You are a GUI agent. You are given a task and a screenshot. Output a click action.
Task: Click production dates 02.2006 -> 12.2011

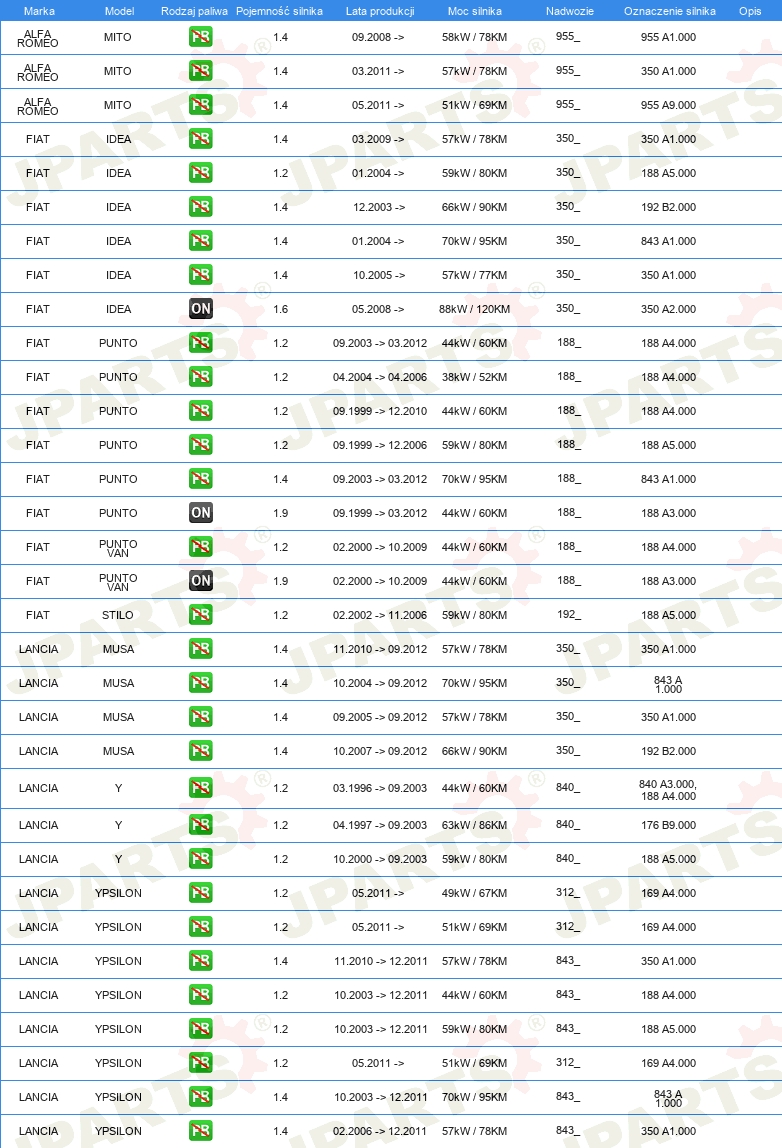[x=380, y=1130]
